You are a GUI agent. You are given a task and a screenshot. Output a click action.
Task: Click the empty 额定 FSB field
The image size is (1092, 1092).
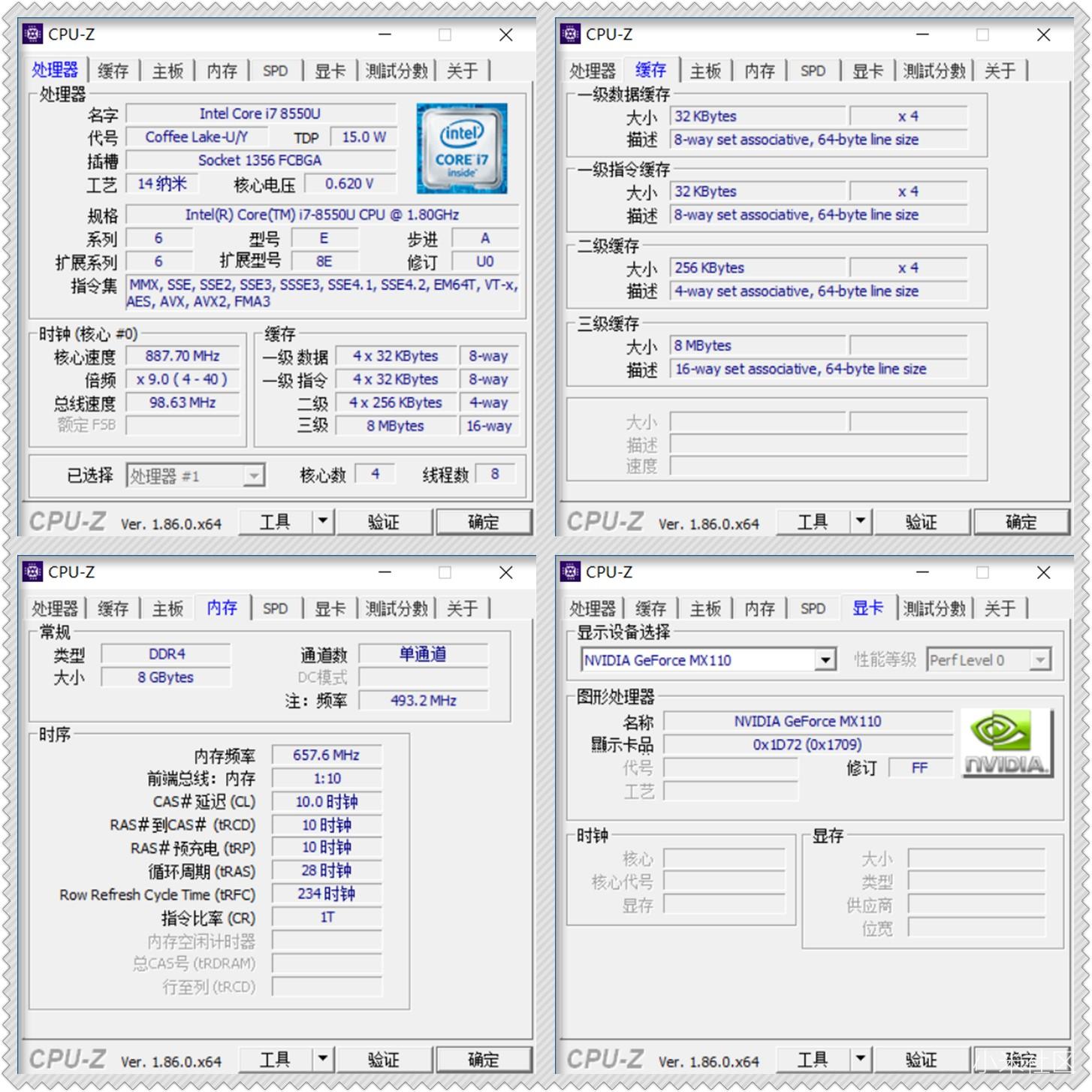(183, 425)
